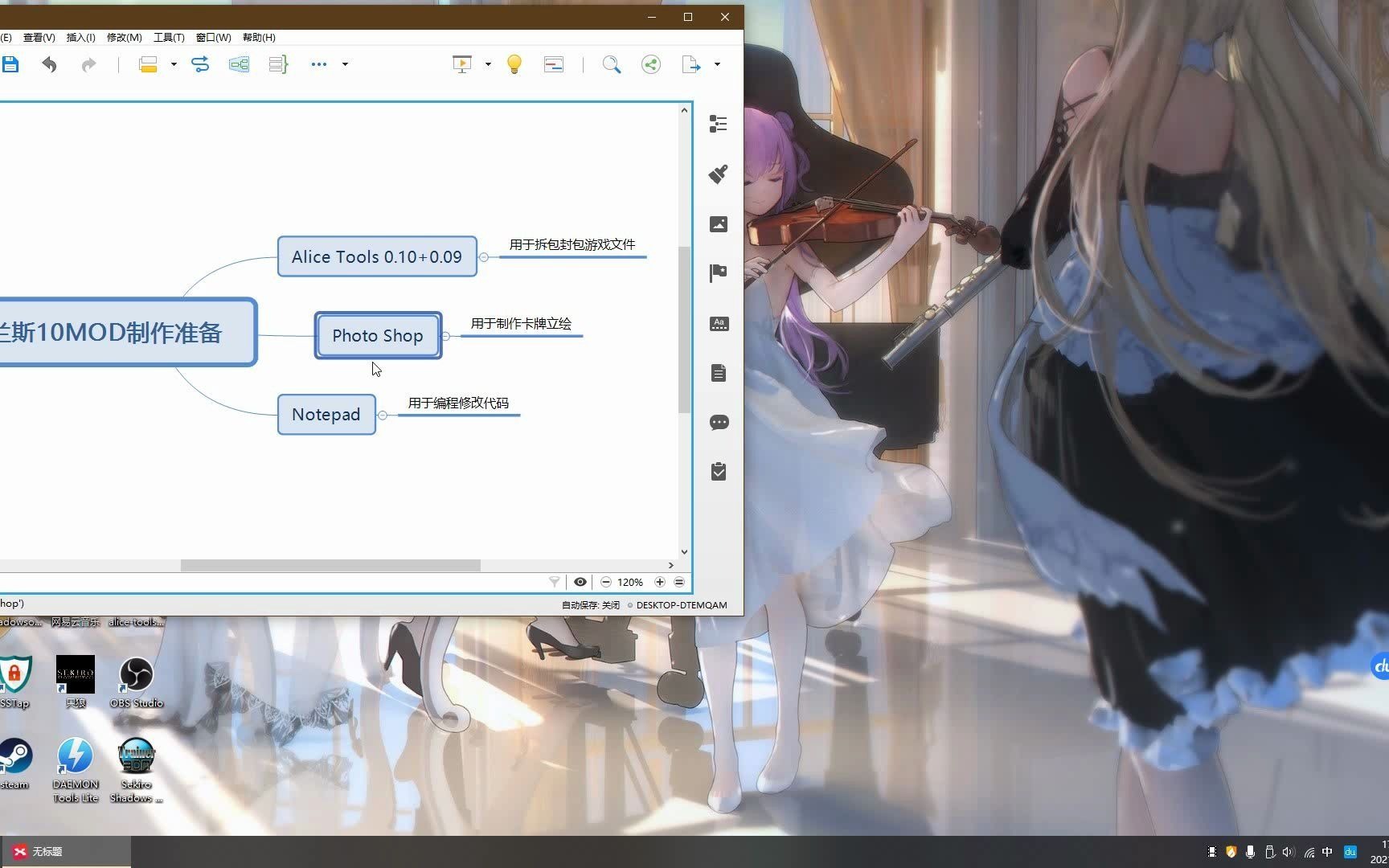
Task: Click the canvas scroll-right arrow
Action: pos(671,566)
